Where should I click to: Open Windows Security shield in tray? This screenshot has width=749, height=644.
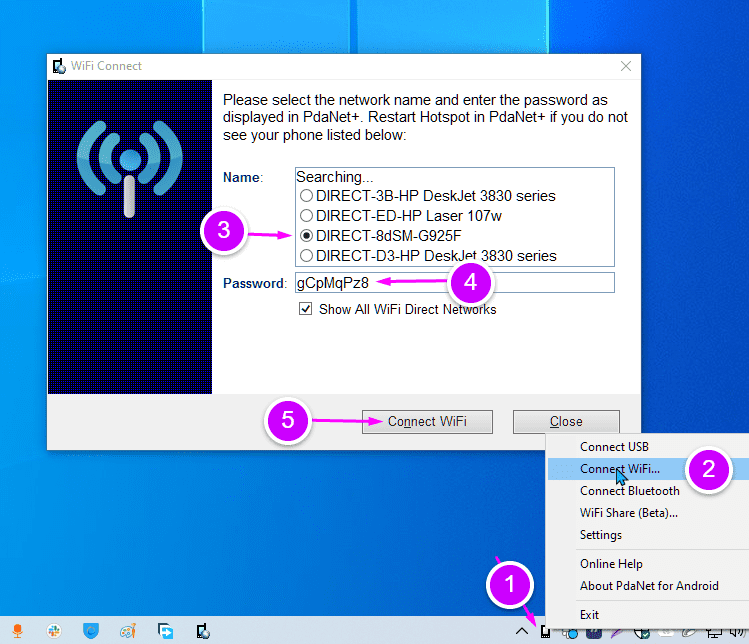click(x=642, y=633)
